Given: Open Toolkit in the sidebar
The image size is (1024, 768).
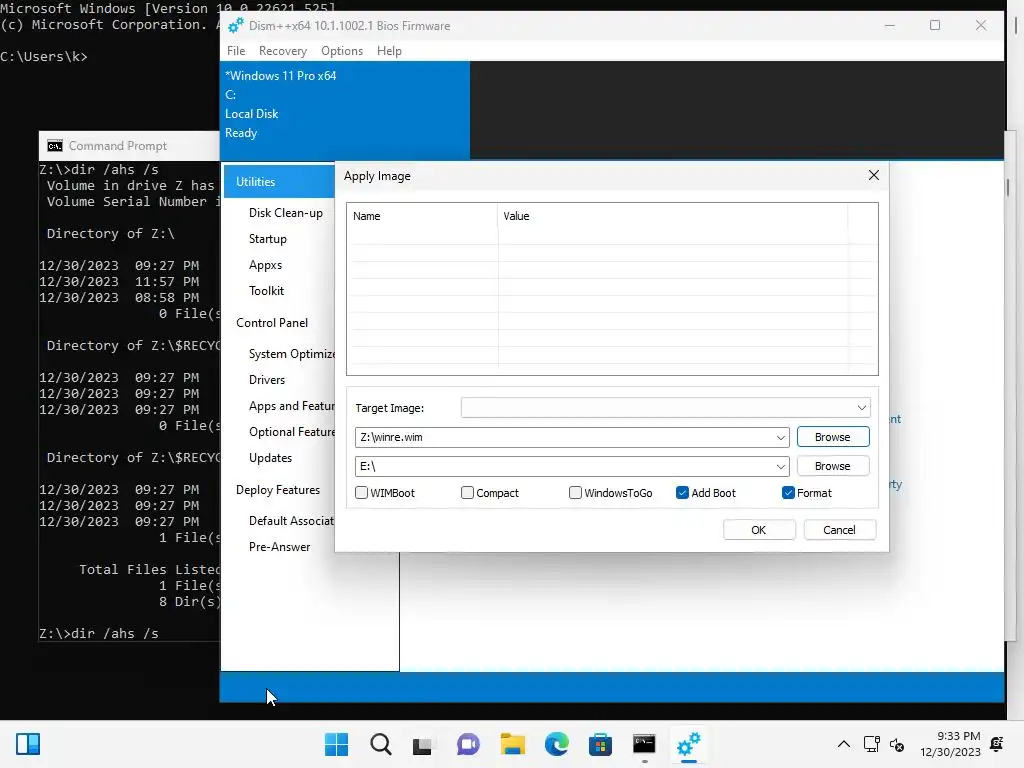Looking at the screenshot, I should pyautogui.click(x=266, y=291).
